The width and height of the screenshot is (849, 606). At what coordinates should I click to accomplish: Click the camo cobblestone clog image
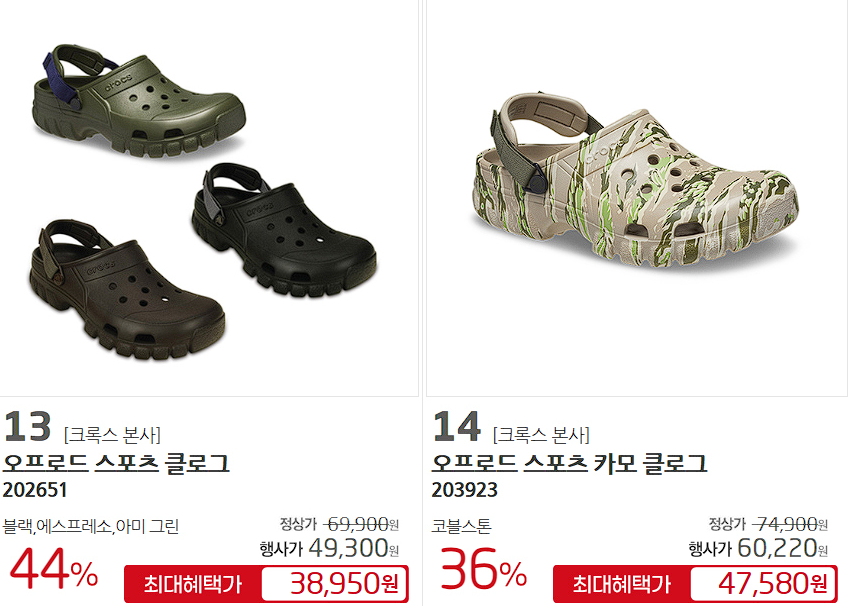pos(635,183)
